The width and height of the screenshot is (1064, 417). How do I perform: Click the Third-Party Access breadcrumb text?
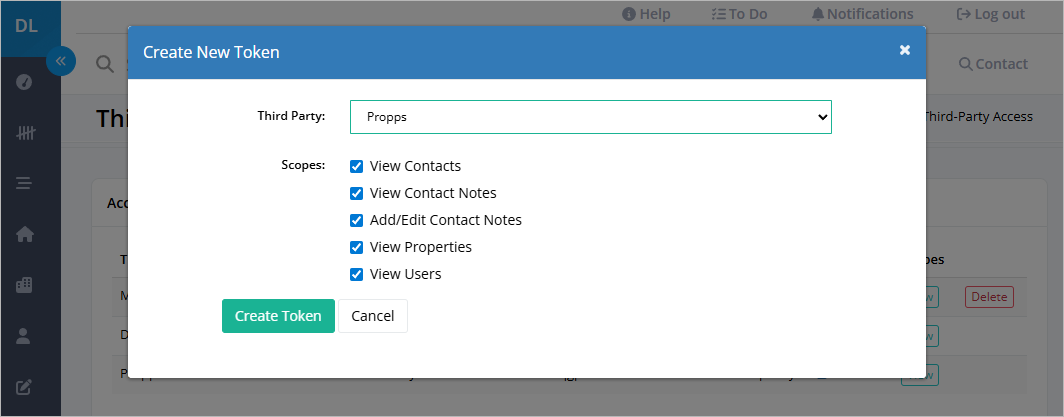[x=978, y=117]
